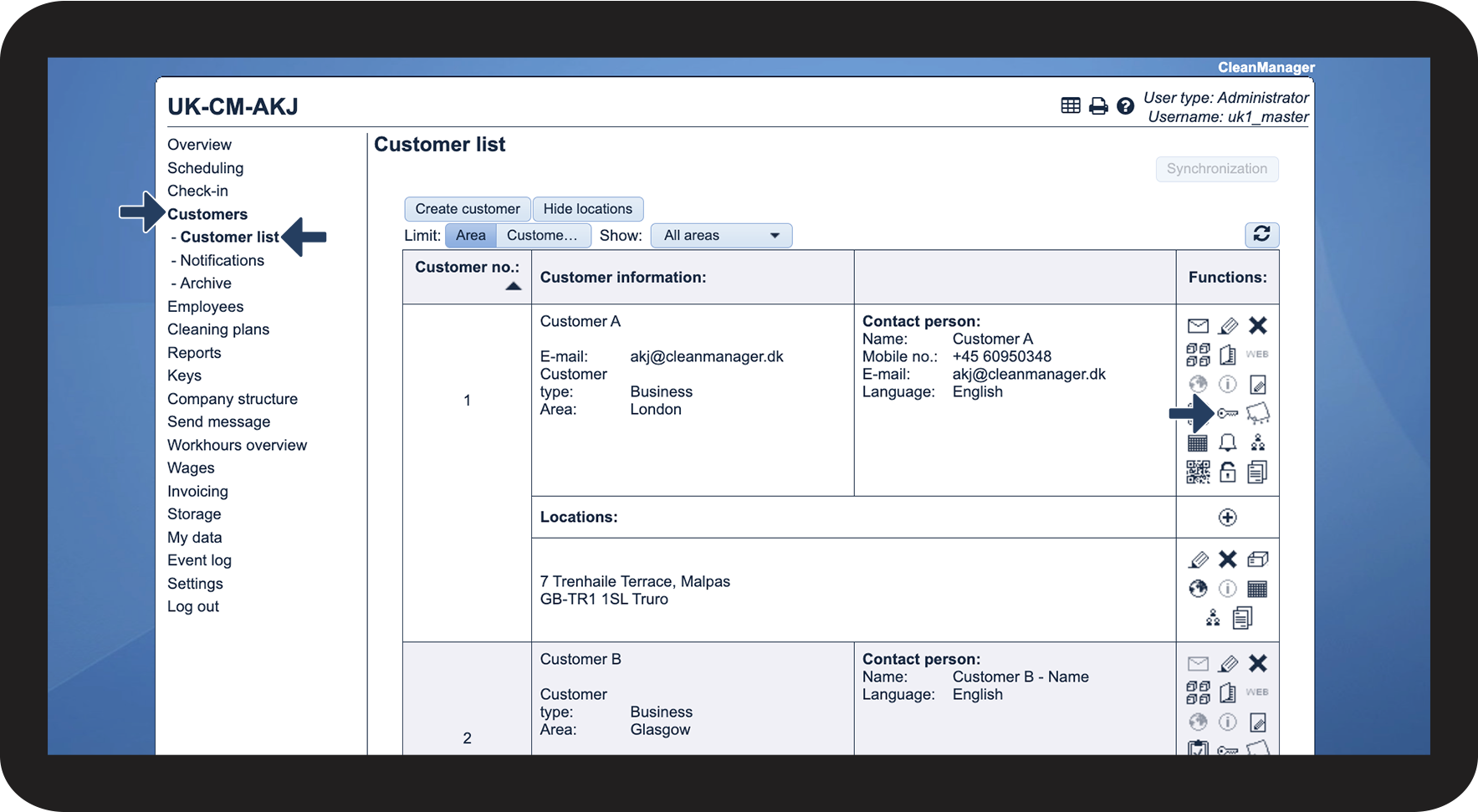This screenshot has width=1478, height=812.
Task: Delete the Trenhaile Terrace location
Action: pyautogui.click(x=1228, y=559)
